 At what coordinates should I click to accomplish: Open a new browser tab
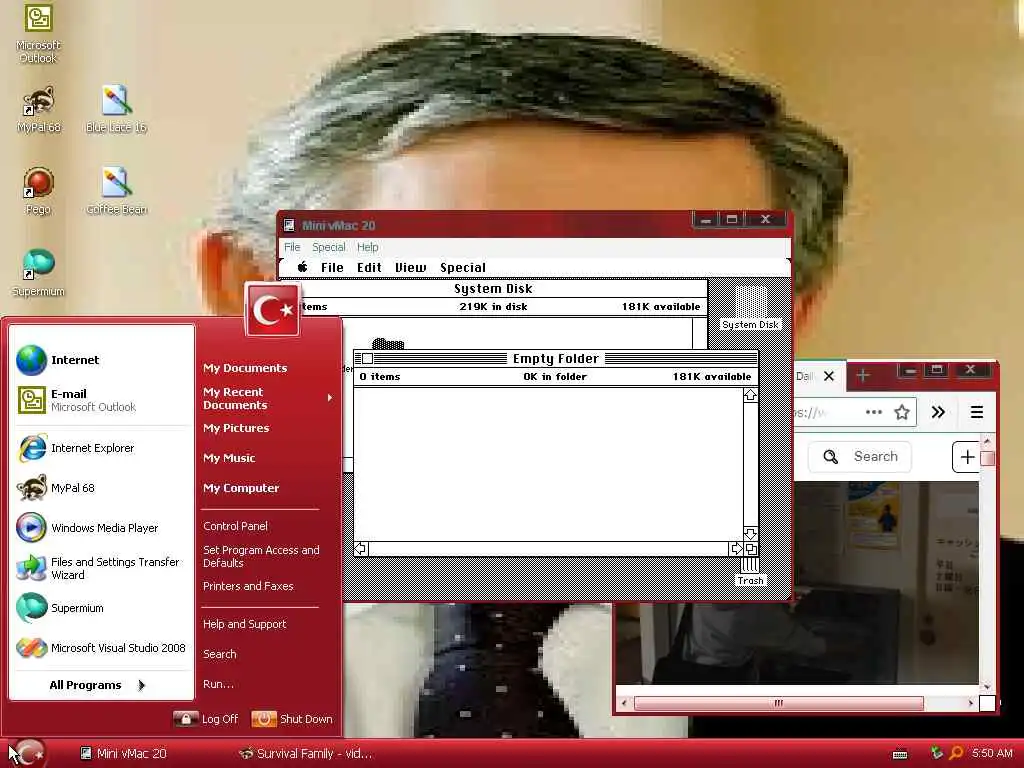pyautogui.click(x=863, y=376)
